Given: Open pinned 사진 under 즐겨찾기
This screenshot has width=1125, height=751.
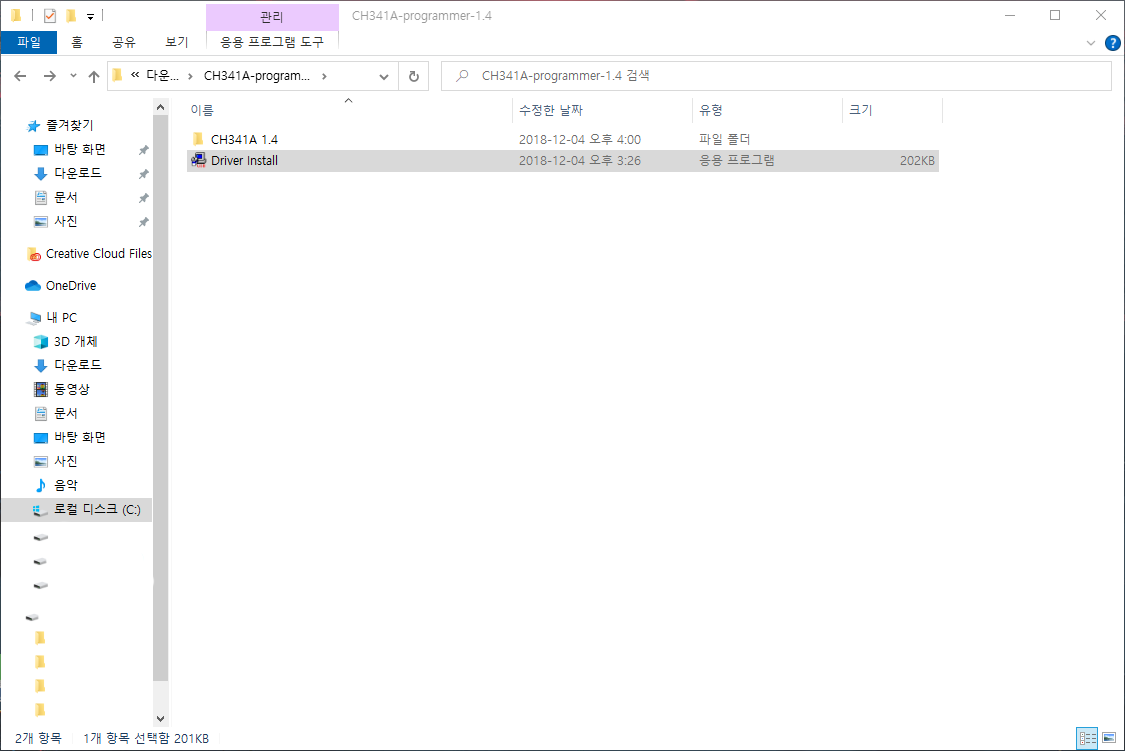Looking at the screenshot, I should click(65, 222).
